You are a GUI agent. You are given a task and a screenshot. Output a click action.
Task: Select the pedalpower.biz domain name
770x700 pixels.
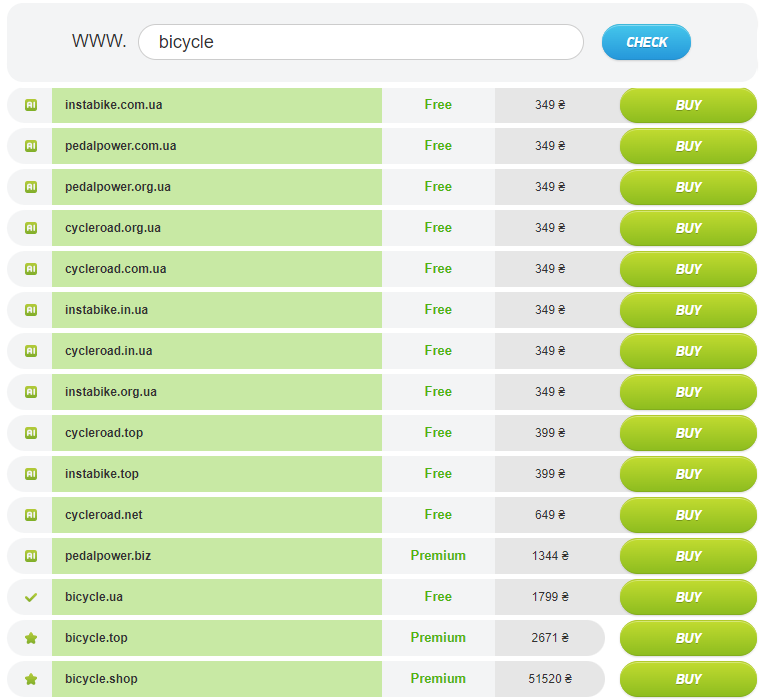click(x=108, y=556)
